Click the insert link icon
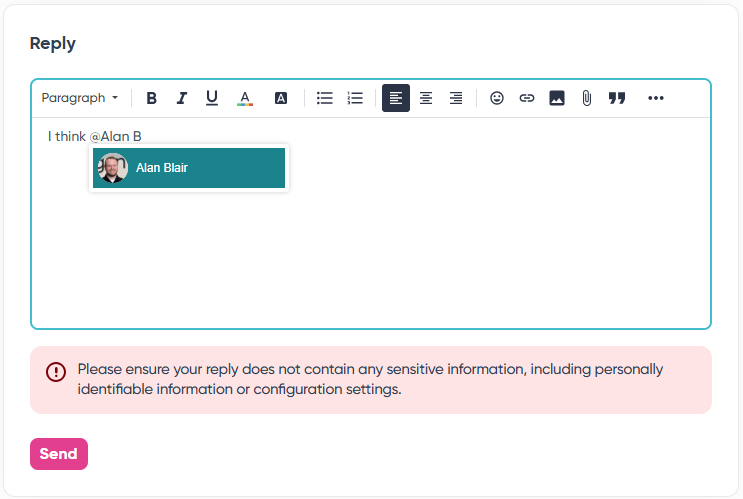743x499 pixels. pyautogui.click(x=527, y=98)
